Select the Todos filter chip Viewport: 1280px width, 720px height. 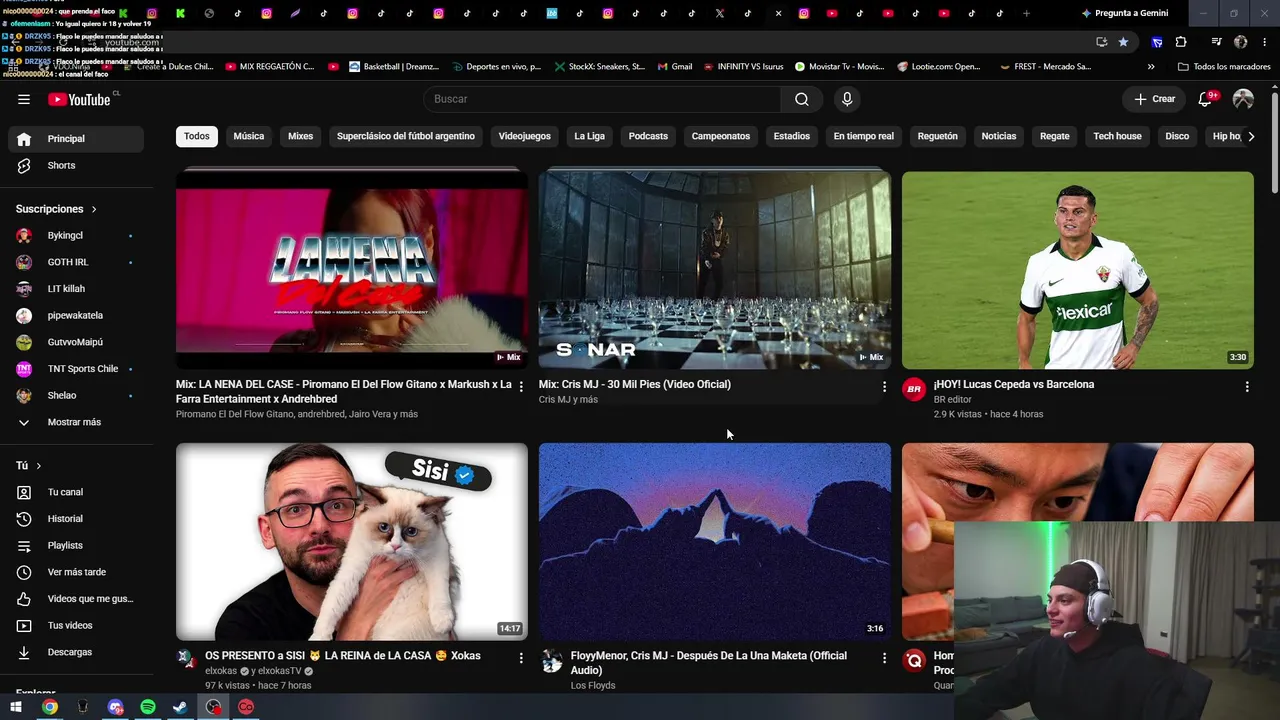[197, 136]
